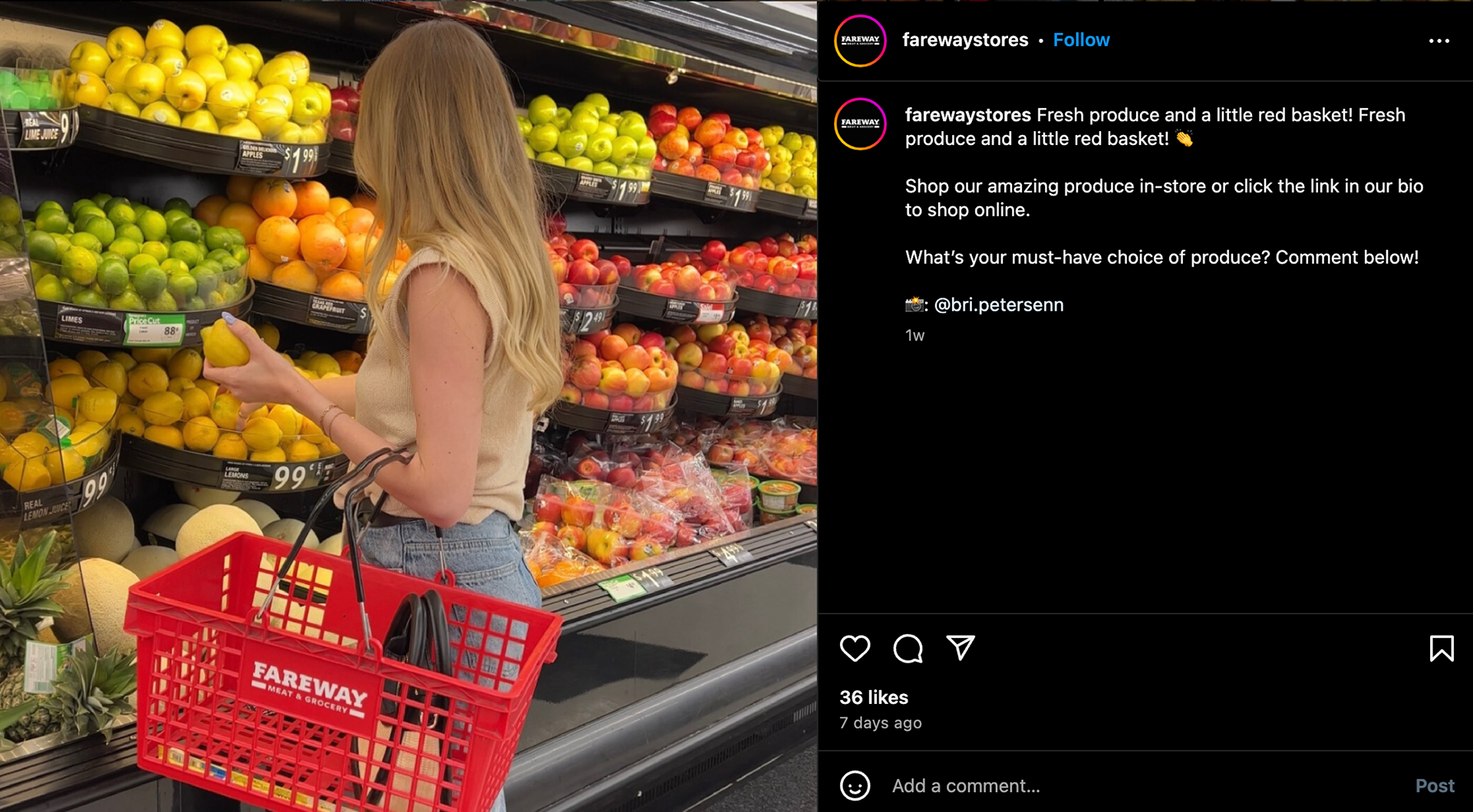Viewport: 1473px width, 812px height.
Task: Open the emoji picker smiley icon
Action: [855, 785]
